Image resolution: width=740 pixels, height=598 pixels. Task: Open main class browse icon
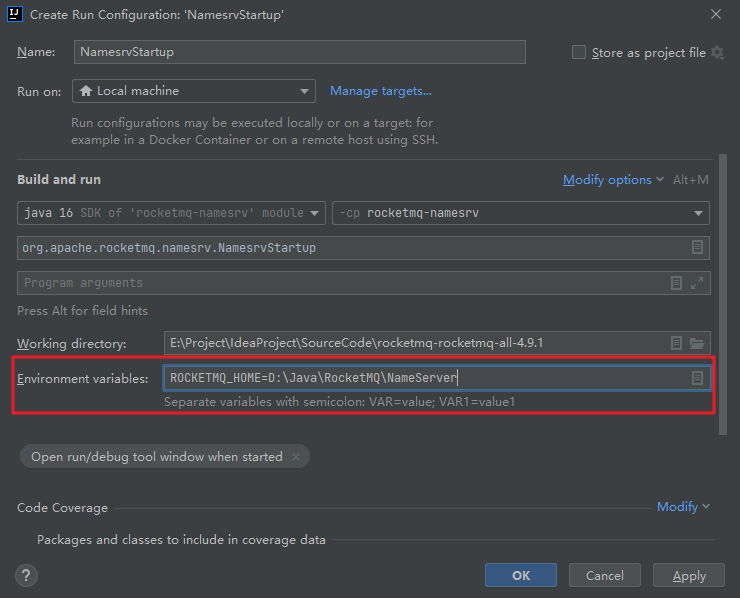697,247
